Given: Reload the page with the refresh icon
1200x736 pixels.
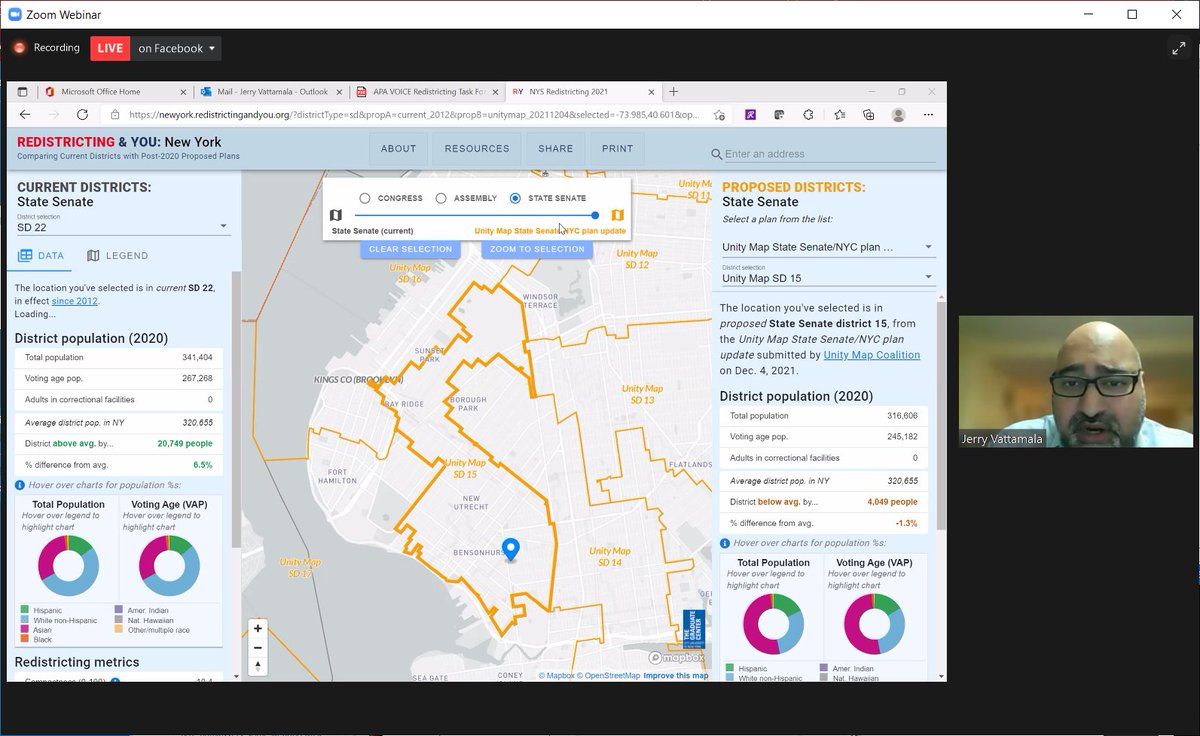Looking at the screenshot, I should 82,115.
